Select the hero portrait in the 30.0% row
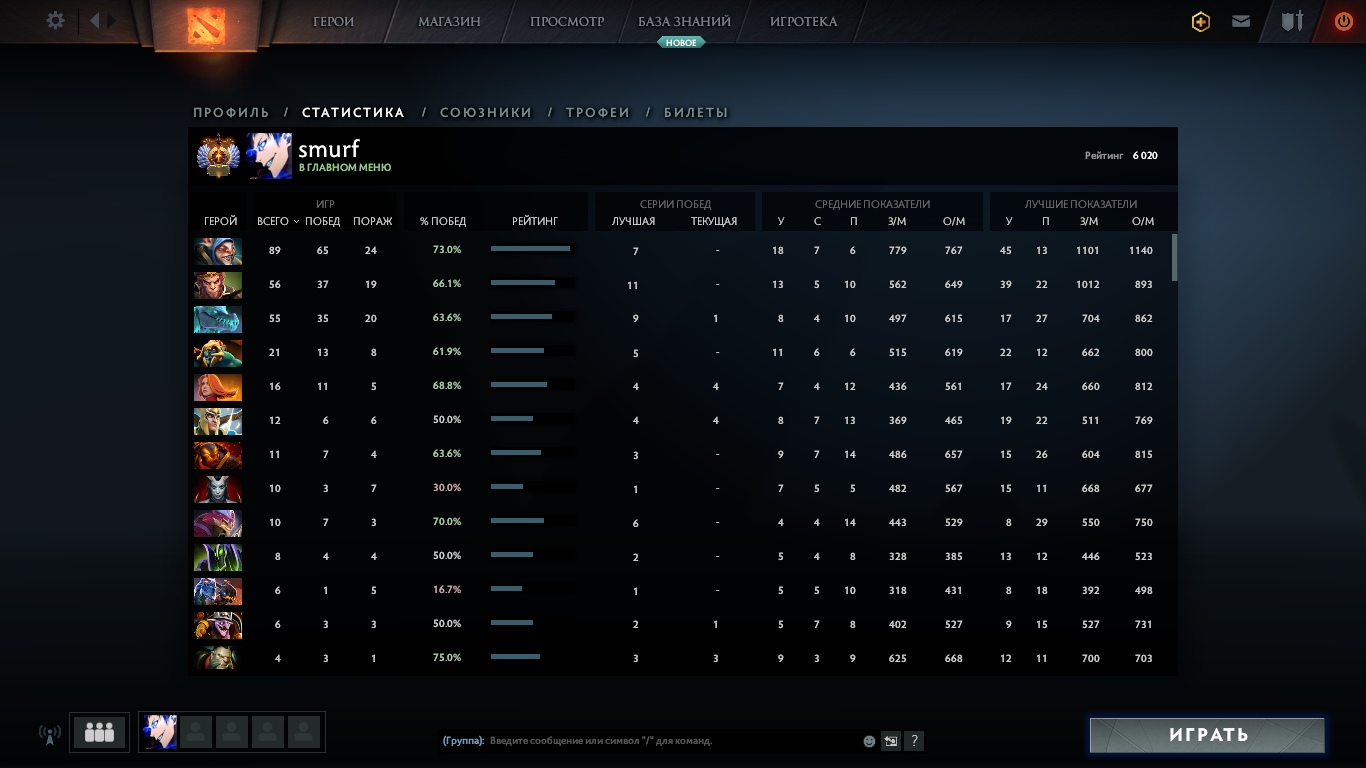Image resolution: width=1366 pixels, height=768 pixels. pyautogui.click(x=218, y=489)
